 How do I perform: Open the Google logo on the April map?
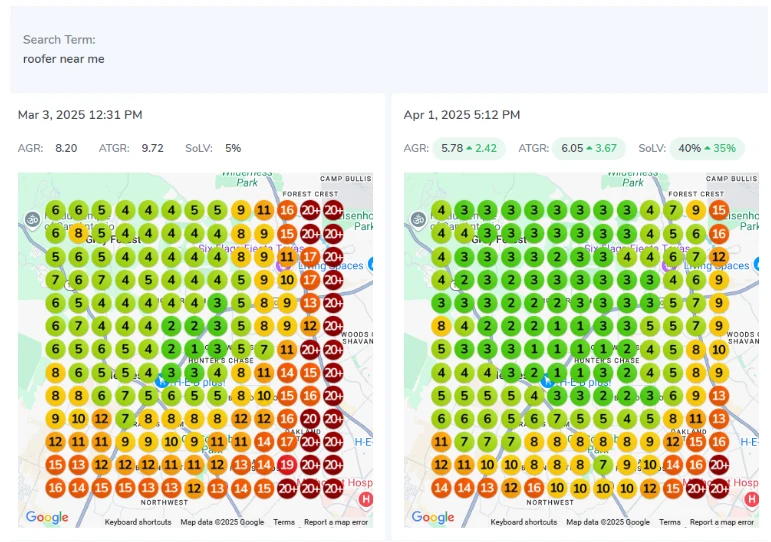(x=433, y=517)
